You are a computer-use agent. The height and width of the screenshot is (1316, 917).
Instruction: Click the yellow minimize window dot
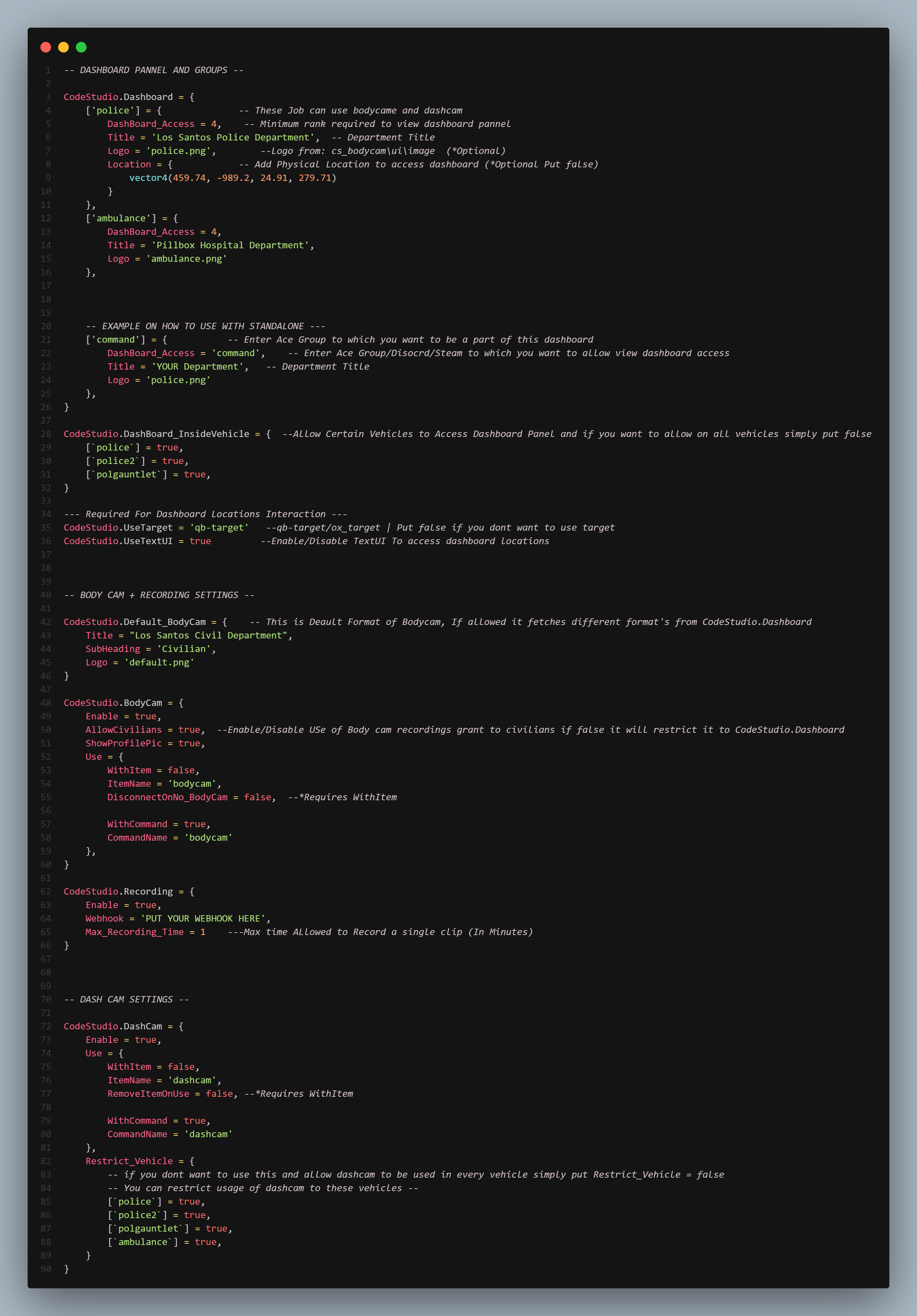pos(63,47)
